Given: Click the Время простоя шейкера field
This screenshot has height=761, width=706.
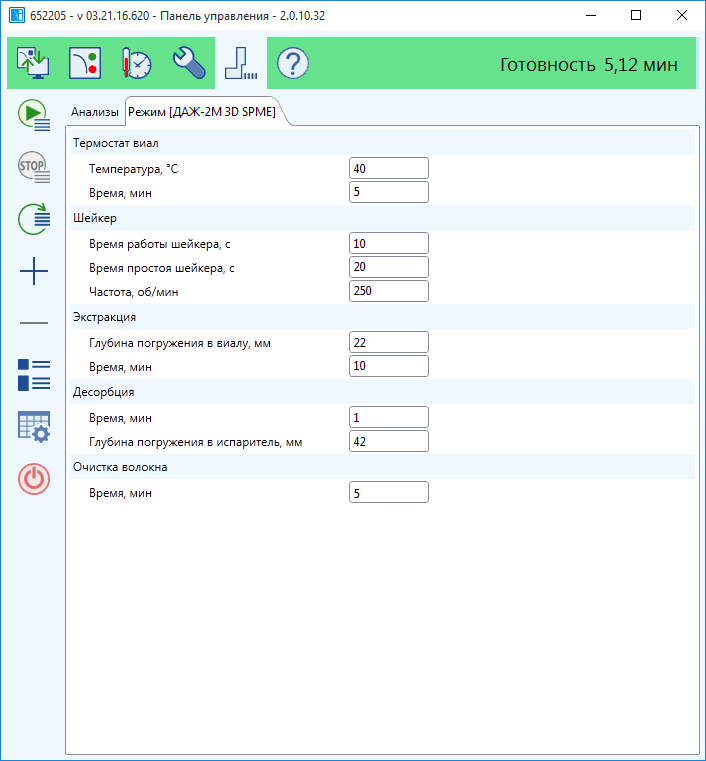Looking at the screenshot, I should click(389, 267).
